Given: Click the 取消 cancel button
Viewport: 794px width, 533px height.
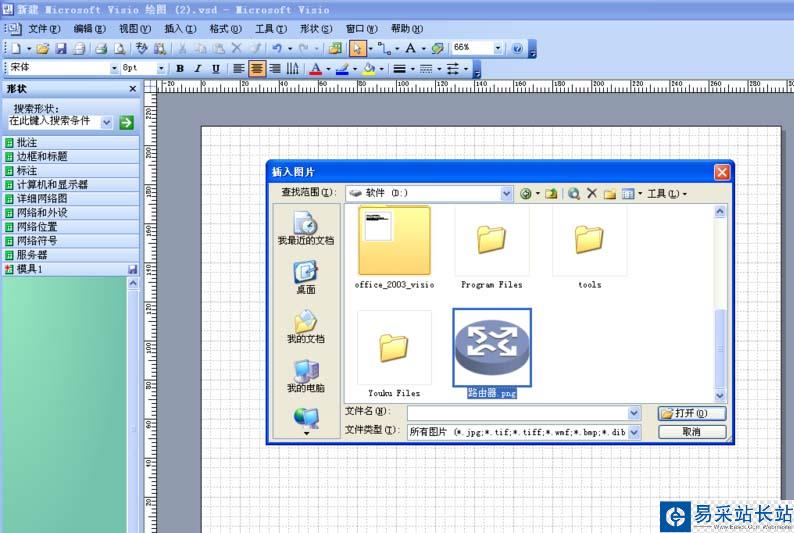Looking at the screenshot, I should [692, 432].
